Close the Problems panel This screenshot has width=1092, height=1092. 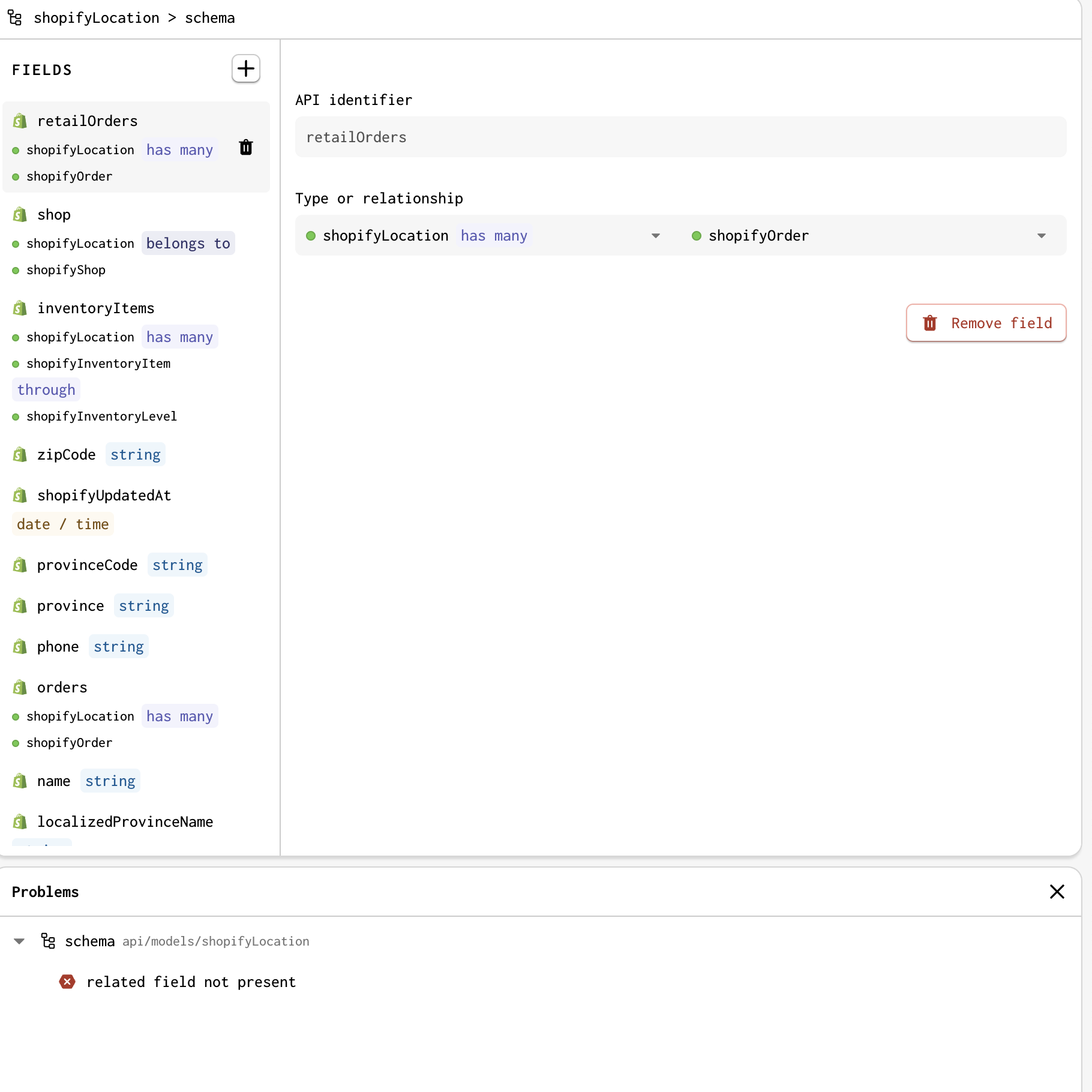1057,892
